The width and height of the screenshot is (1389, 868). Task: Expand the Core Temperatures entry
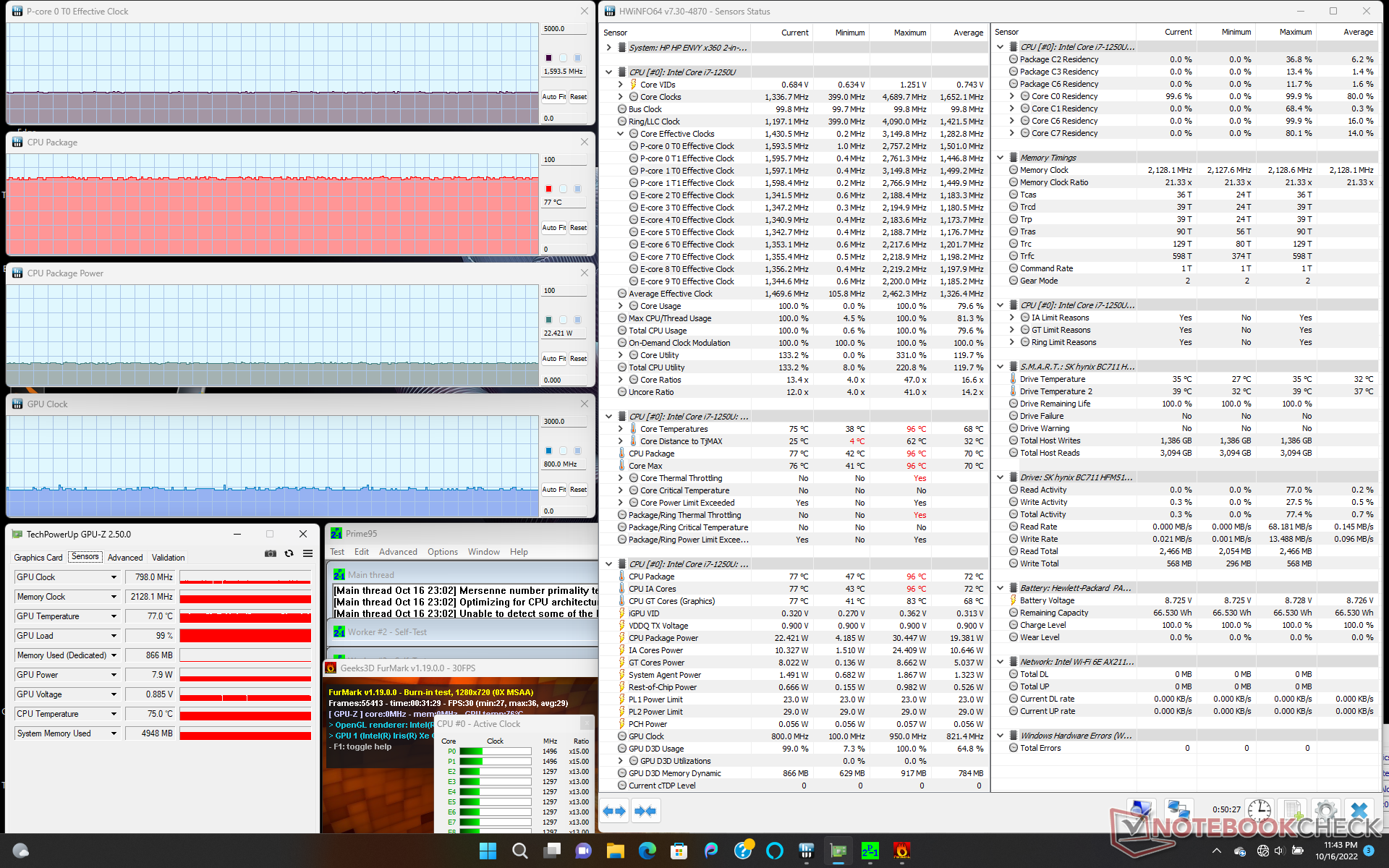pyautogui.click(x=620, y=429)
